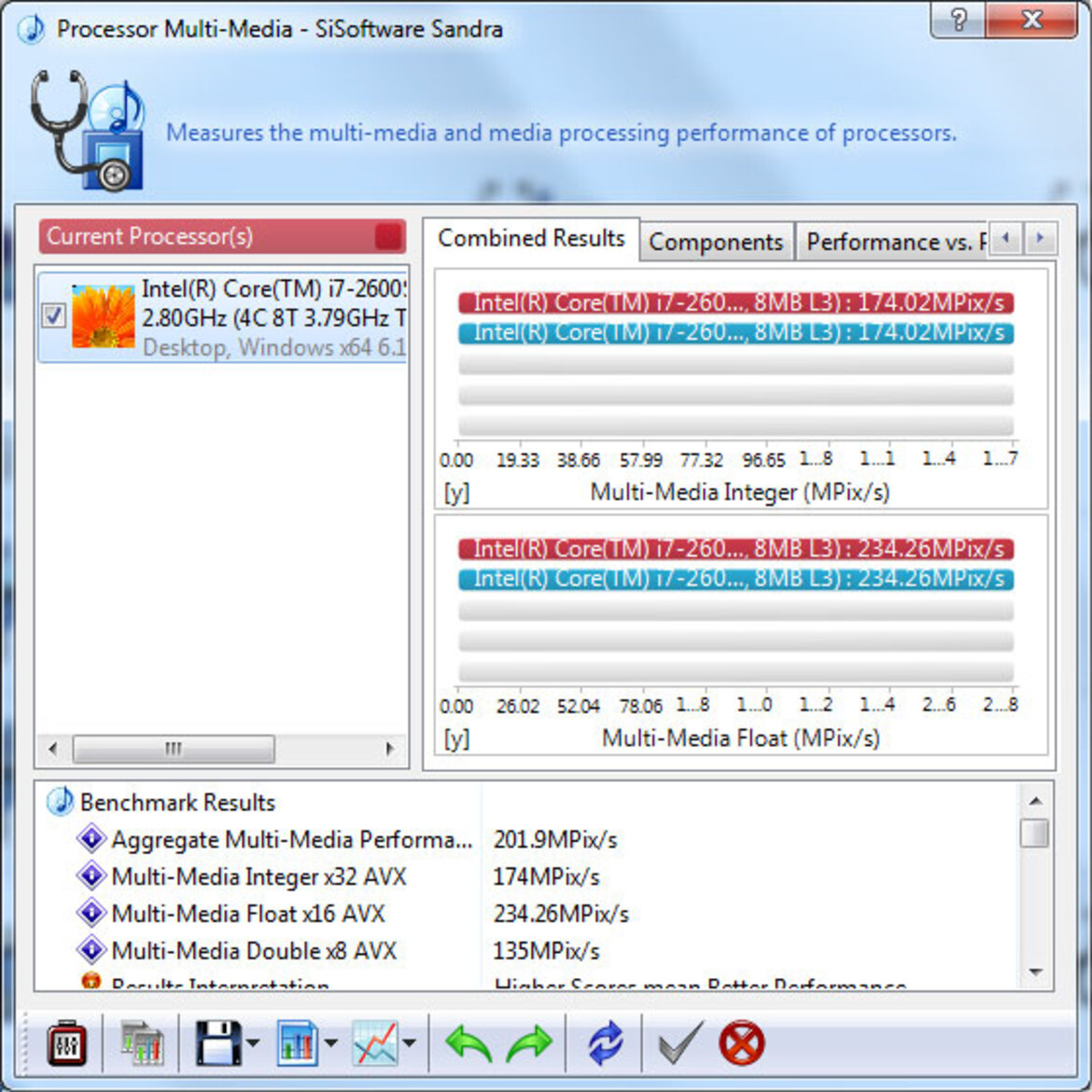Screen dimensions: 1092x1092
Task: Close the Sandra window with X button
Action: click(1031, 21)
